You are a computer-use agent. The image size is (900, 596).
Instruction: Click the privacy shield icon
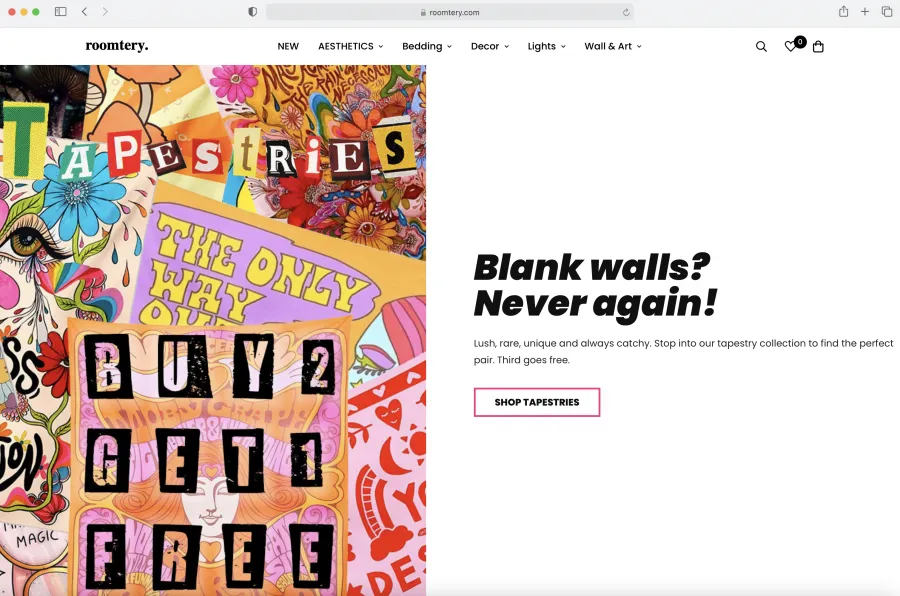point(252,12)
